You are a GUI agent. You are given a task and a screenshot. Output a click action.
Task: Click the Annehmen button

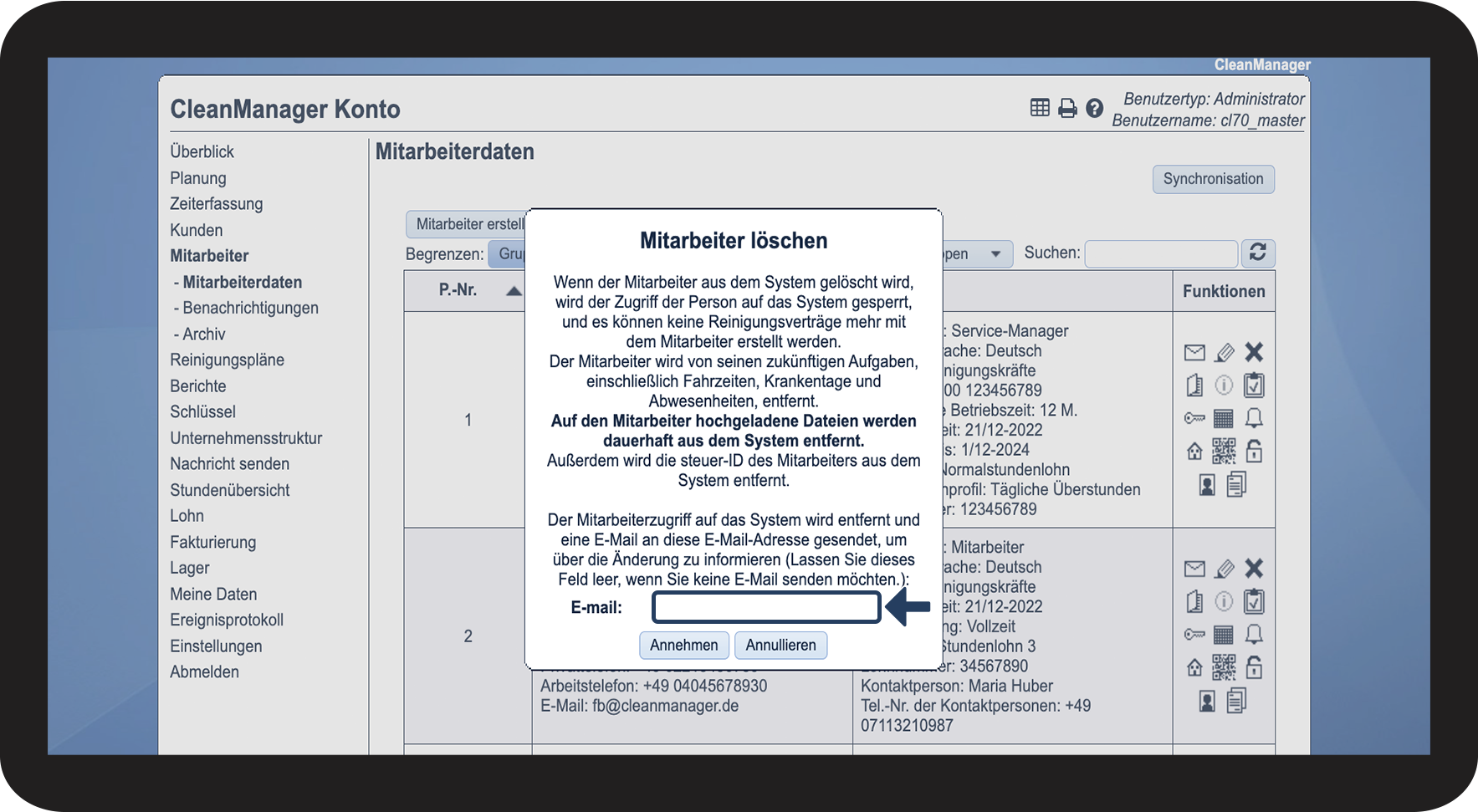683,645
